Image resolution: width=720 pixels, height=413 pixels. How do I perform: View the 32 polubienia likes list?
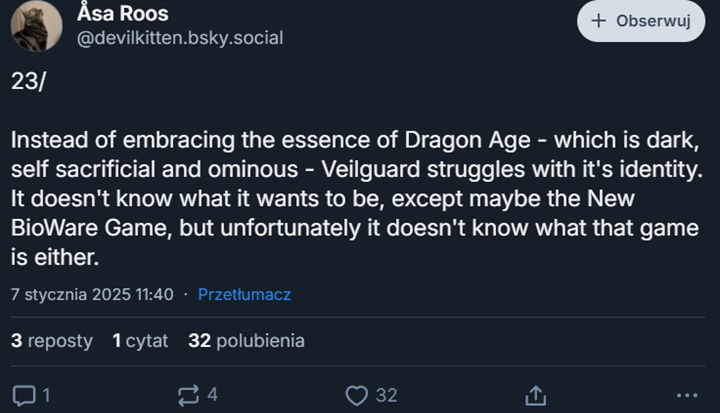246,341
